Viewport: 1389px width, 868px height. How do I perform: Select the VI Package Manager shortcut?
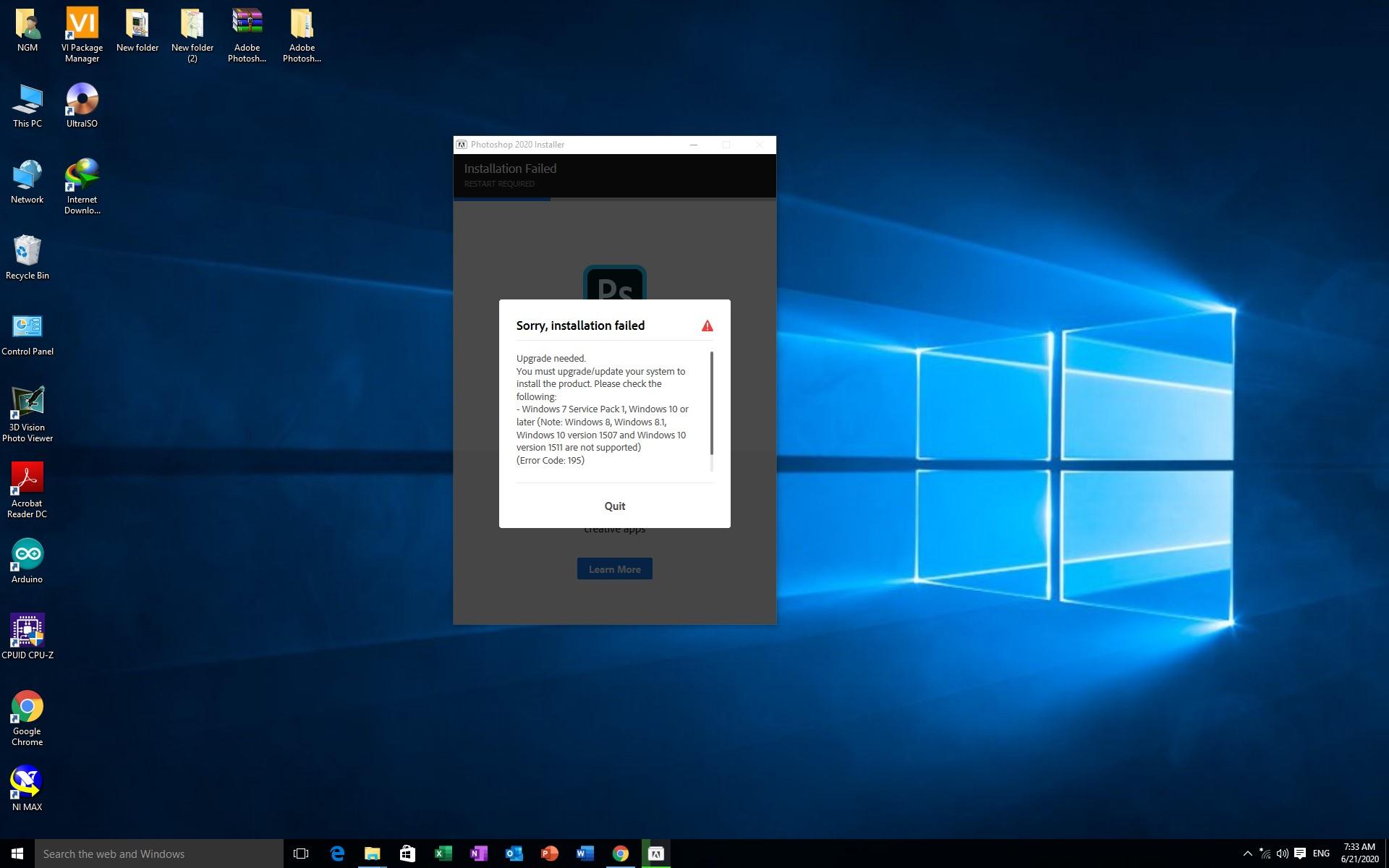pyautogui.click(x=82, y=35)
